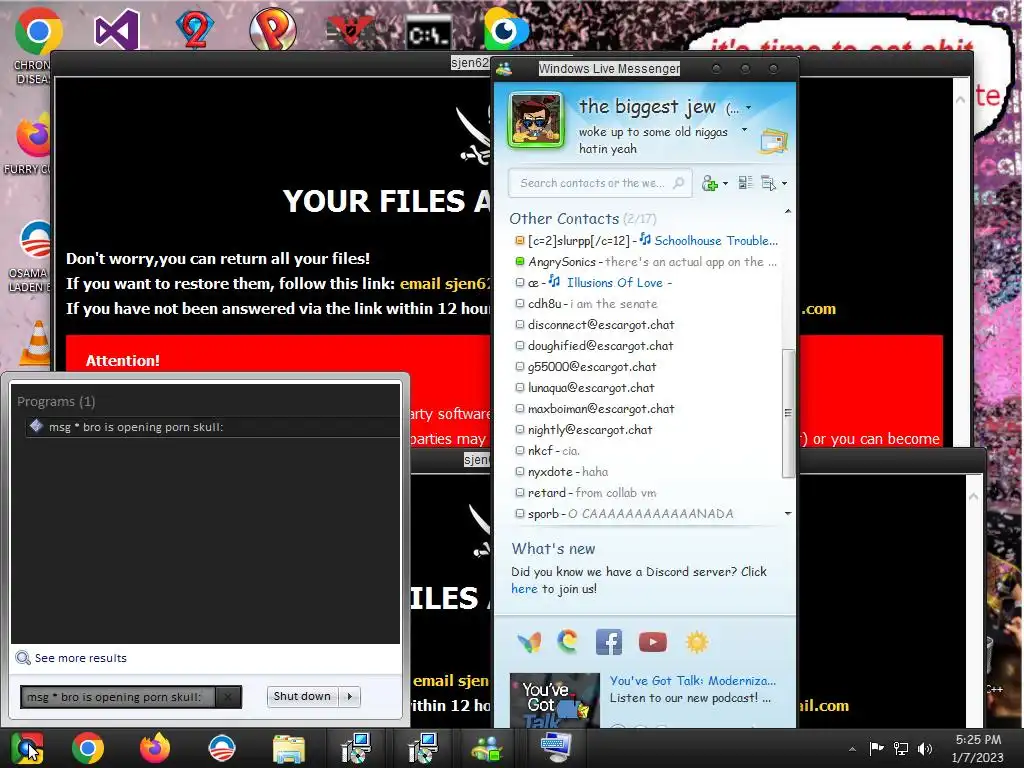The width and height of the screenshot is (1024, 768).
Task: Click the sun weather icon in Messenger
Action: (x=697, y=643)
